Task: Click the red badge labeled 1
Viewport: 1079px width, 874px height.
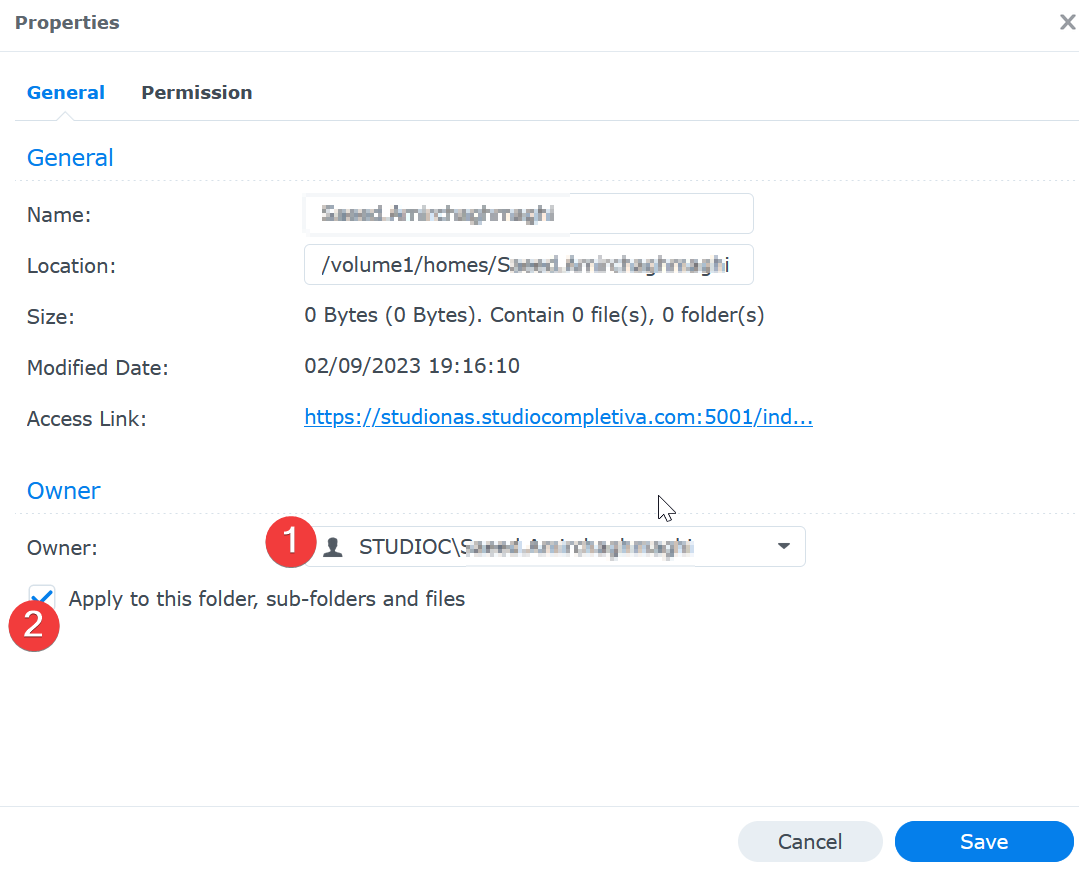Action: tap(290, 541)
